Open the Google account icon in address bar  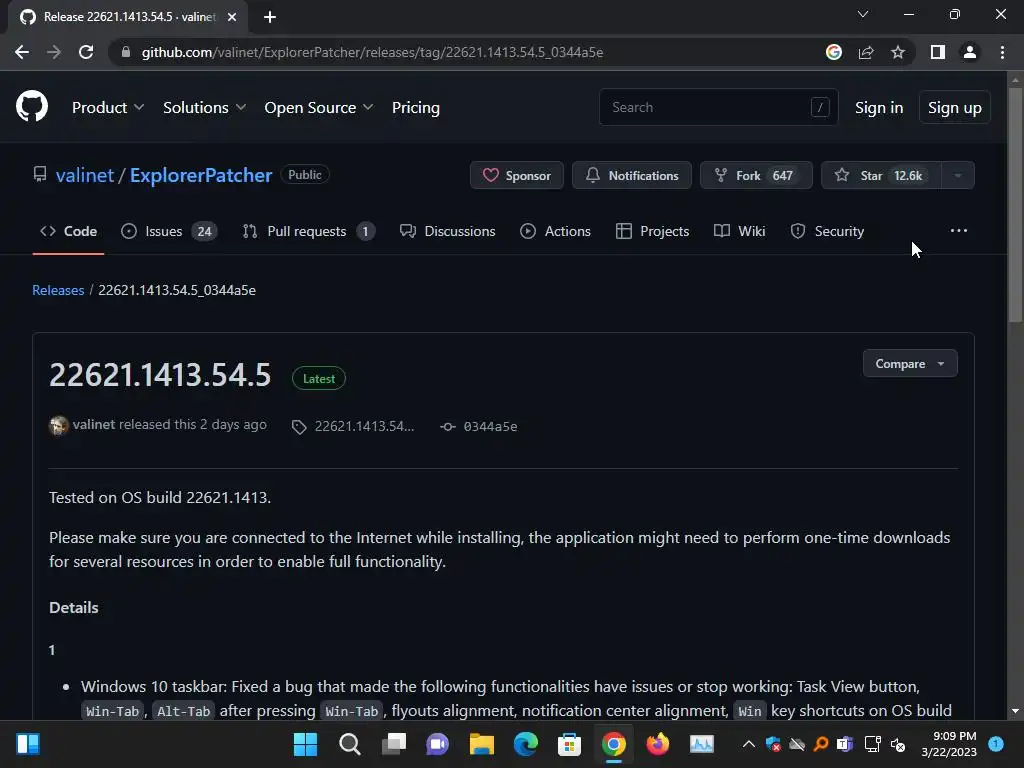(834, 52)
